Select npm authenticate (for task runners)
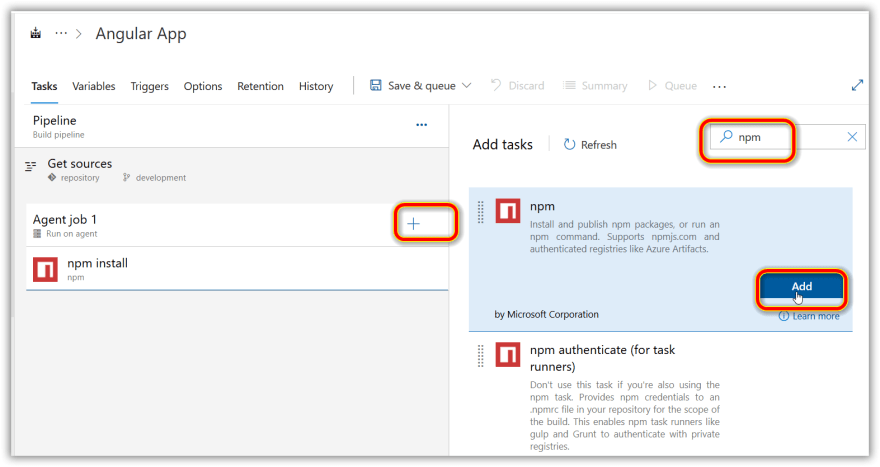880x467 pixels. pyautogui.click(x=661, y=395)
